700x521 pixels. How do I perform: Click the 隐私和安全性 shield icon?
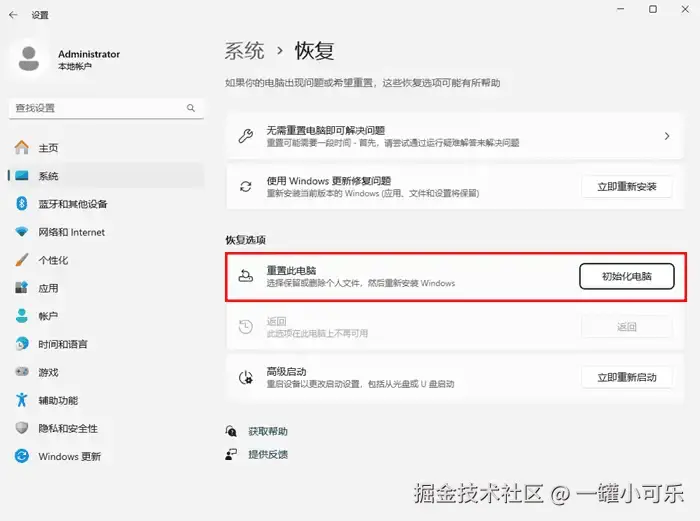[x=21, y=428]
